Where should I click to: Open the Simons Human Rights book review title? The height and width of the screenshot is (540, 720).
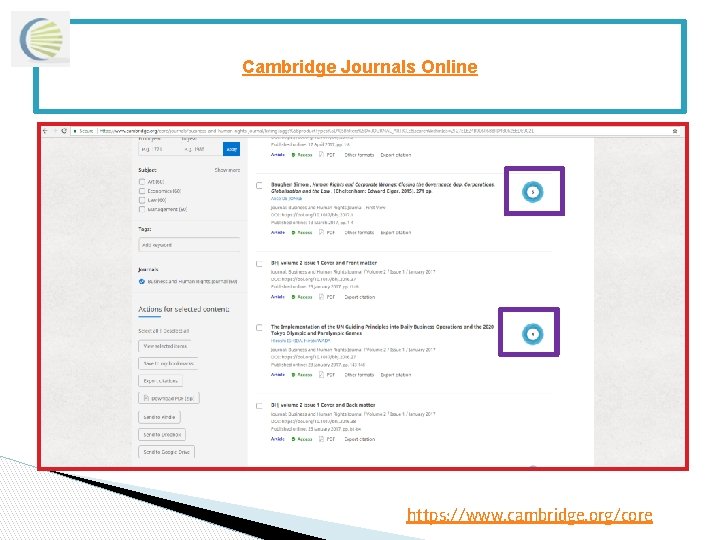pos(382,188)
